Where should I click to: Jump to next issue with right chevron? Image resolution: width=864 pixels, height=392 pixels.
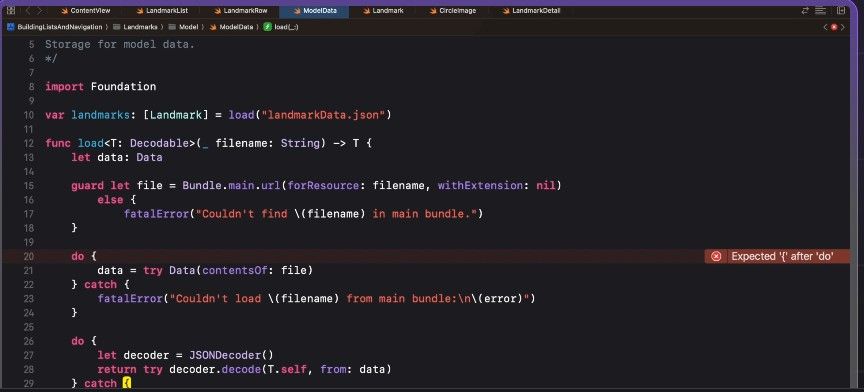[x=842, y=26]
